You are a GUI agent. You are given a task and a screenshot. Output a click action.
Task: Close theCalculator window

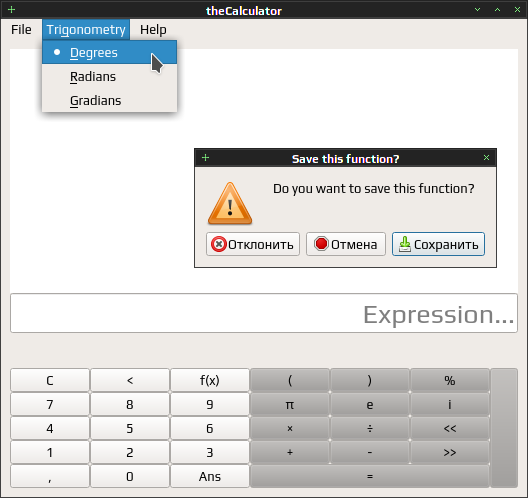tap(517, 9)
